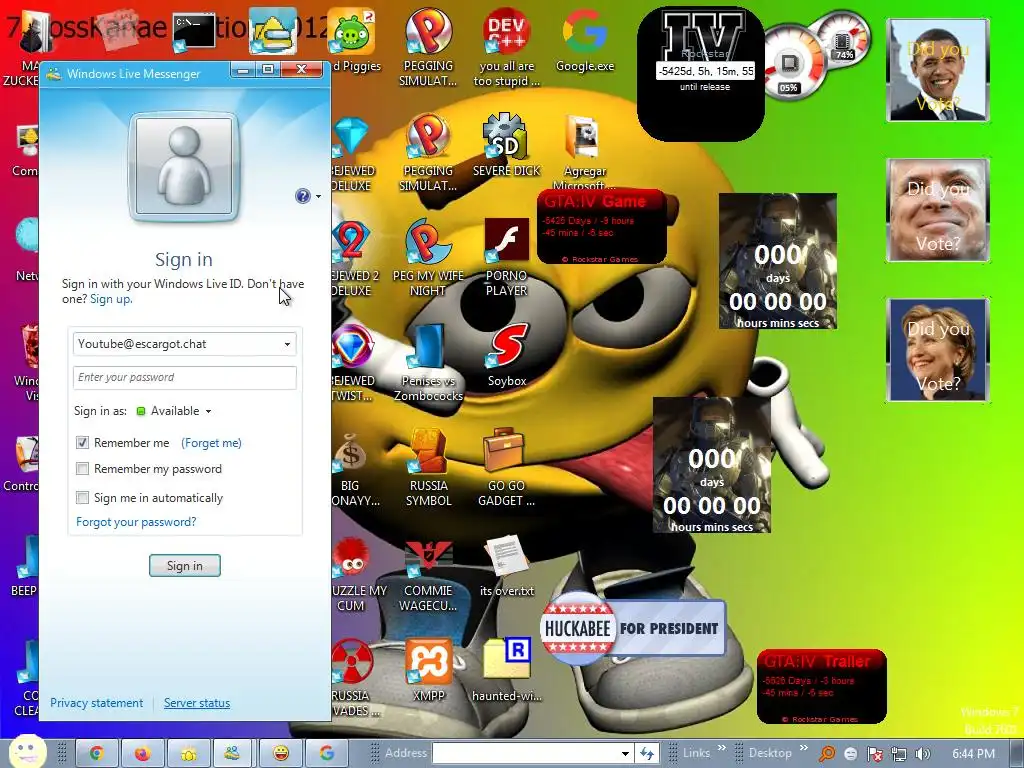
Task: Open the volume speaker tray icon
Action: click(923, 754)
